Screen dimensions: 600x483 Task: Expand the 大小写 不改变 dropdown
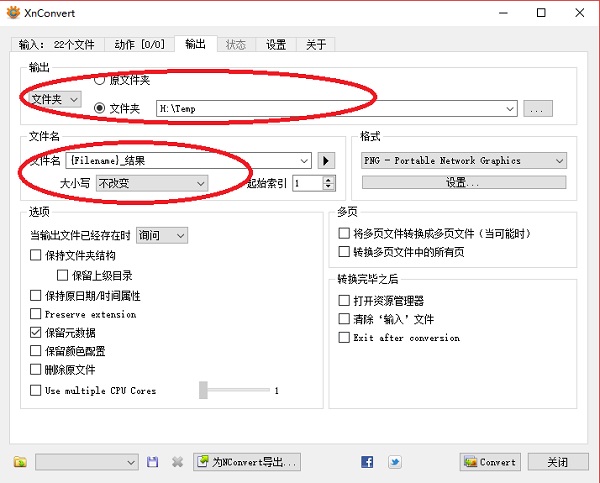(x=151, y=183)
